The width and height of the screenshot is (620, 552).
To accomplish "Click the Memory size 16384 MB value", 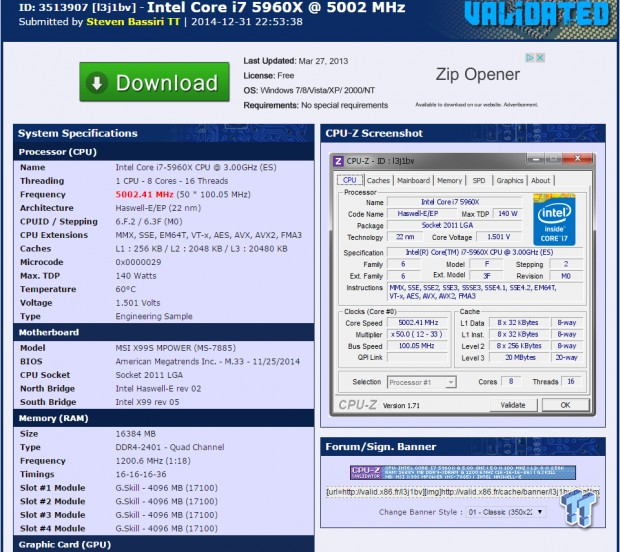I will point(135,434).
